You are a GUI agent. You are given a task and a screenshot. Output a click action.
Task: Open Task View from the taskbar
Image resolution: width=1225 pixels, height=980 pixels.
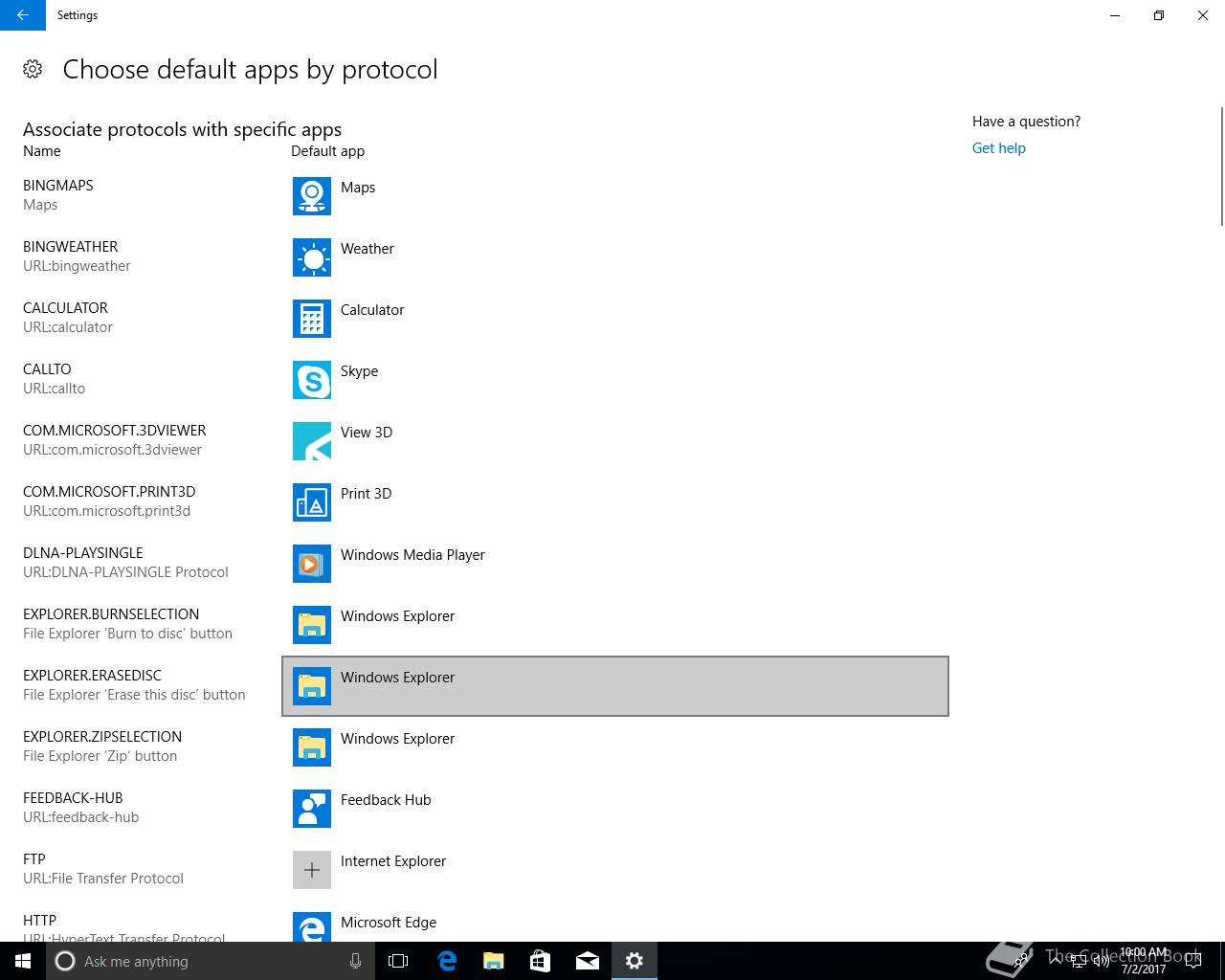tap(398, 961)
